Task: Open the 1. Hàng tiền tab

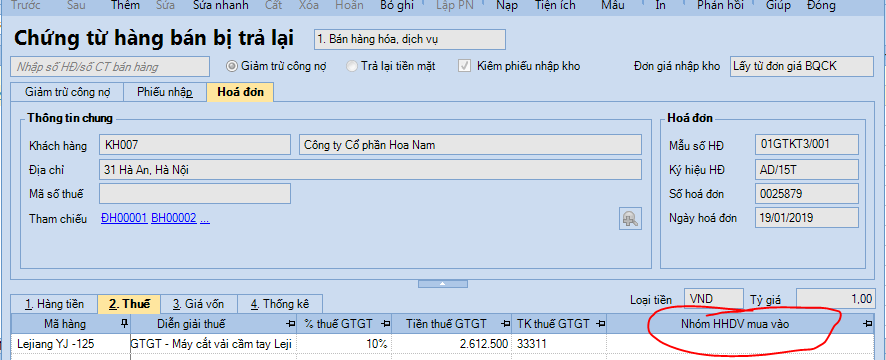Action: pyautogui.click(x=54, y=304)
